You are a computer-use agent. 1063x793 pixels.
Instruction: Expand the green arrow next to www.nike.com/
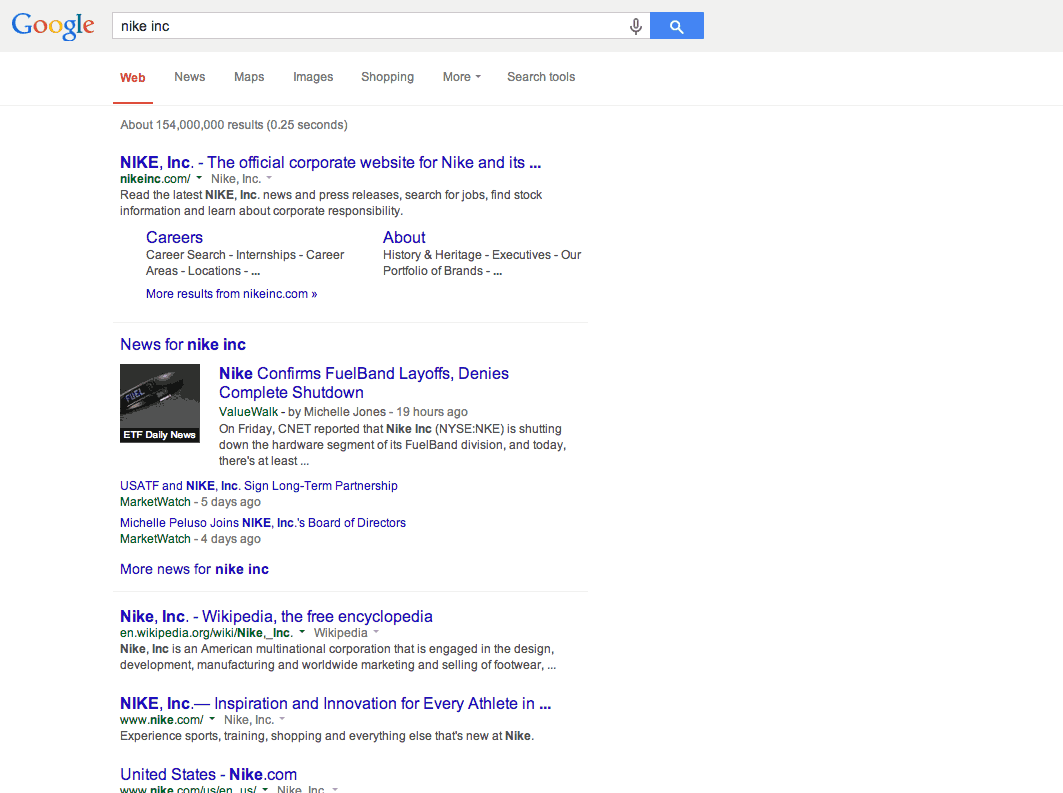pyautogui.click(x=212, y=719)
